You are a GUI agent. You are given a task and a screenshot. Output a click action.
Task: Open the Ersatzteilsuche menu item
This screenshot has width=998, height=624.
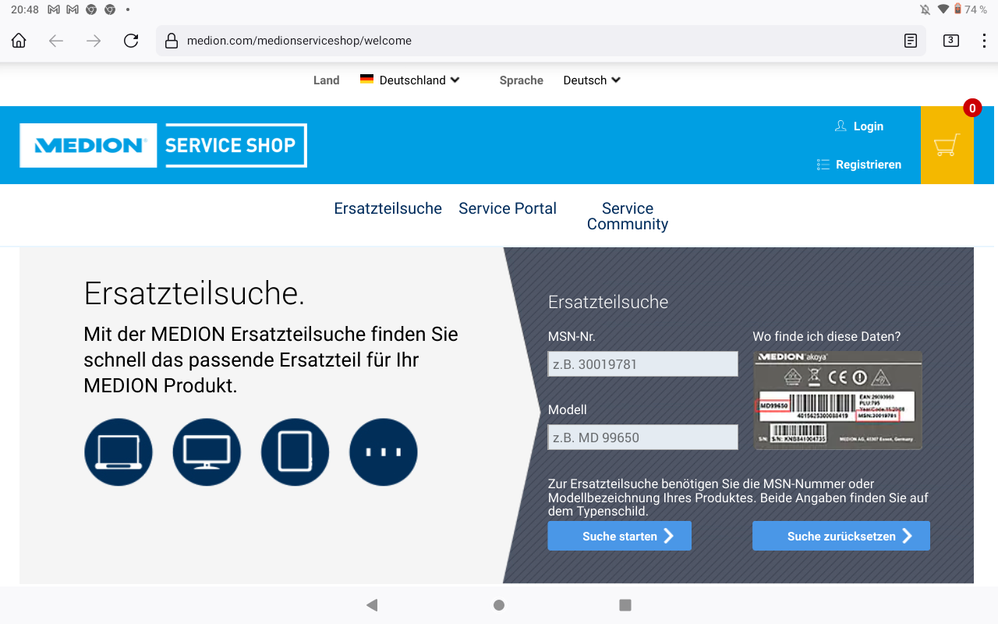click(x=388, y=208)
